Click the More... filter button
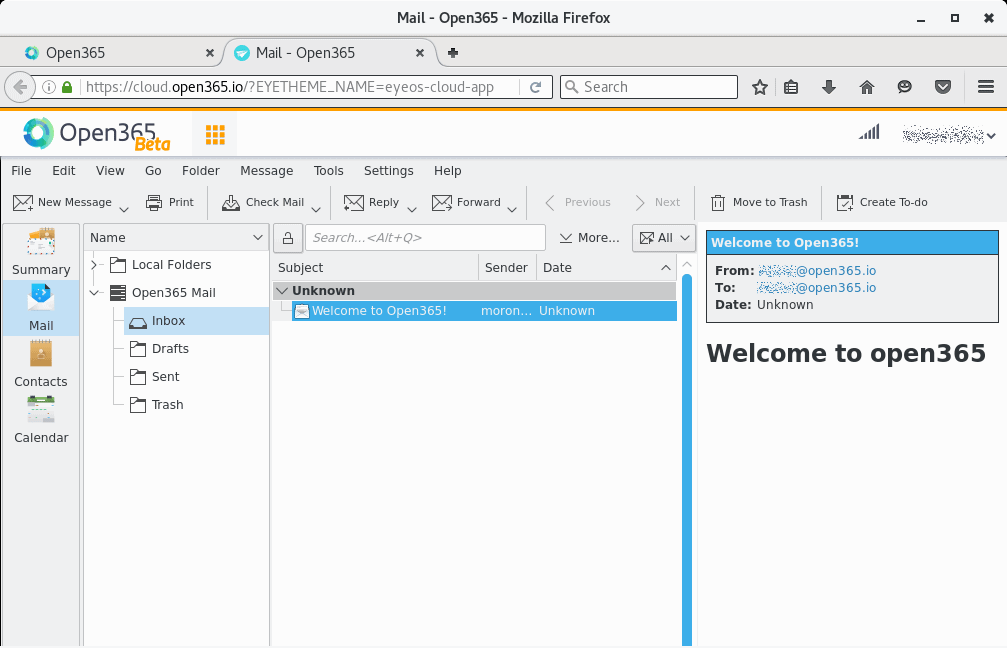 tap(590, 238)
